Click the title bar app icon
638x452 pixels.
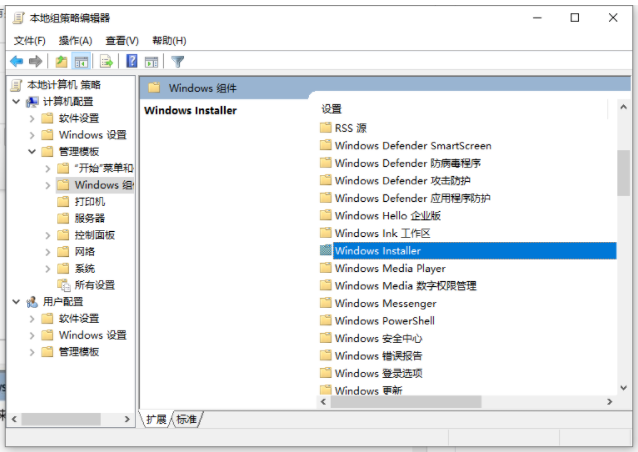tap(18, 18)
